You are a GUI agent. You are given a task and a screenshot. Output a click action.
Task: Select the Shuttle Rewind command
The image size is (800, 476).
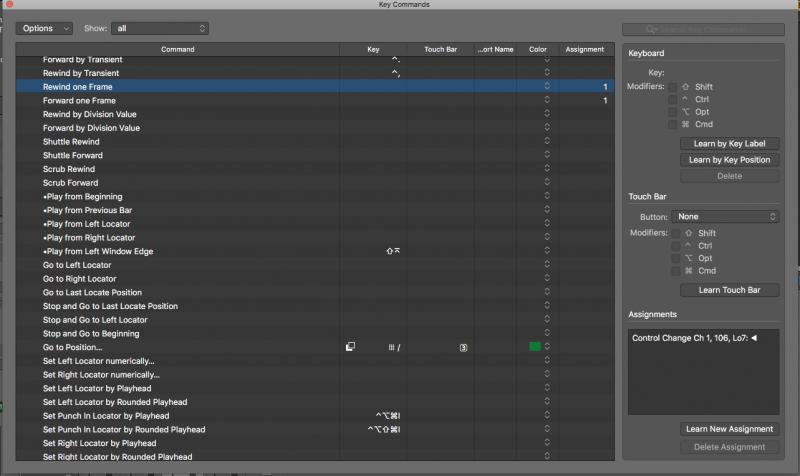coord(315,142)
